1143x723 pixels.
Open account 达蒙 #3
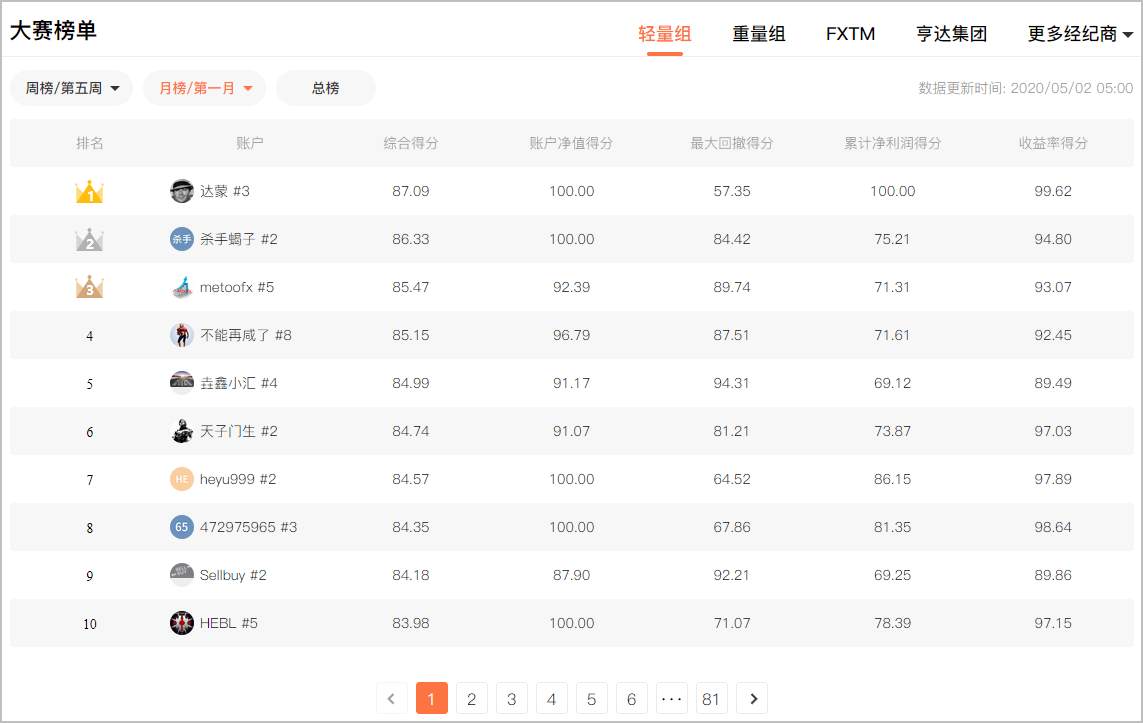(x=225, y=191)
